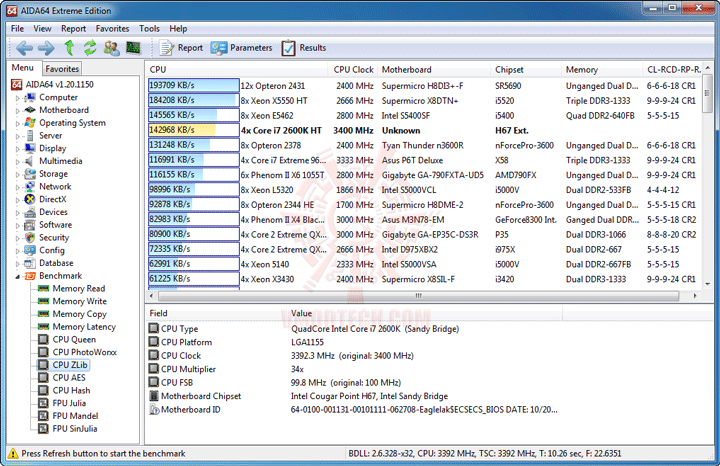
Task: Open benchmark Parameters
Action: coord(242,48)
